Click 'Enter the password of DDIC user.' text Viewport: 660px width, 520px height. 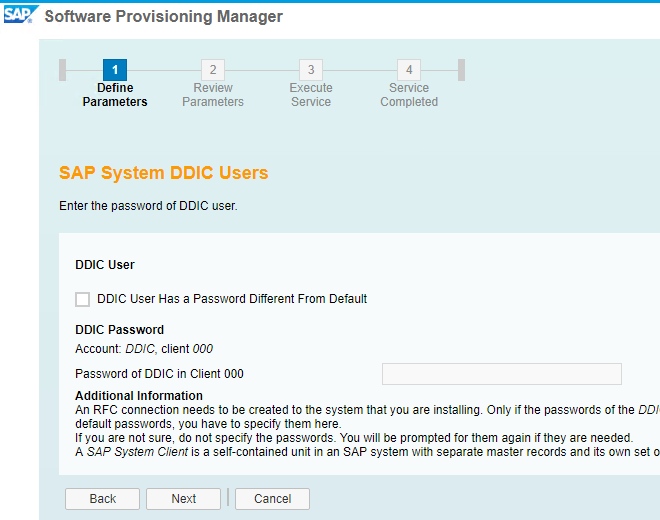(148, 206)
